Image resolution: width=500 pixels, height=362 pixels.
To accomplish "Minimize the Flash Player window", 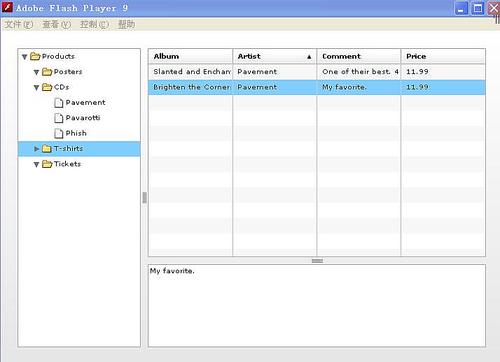I will [461, 9].
